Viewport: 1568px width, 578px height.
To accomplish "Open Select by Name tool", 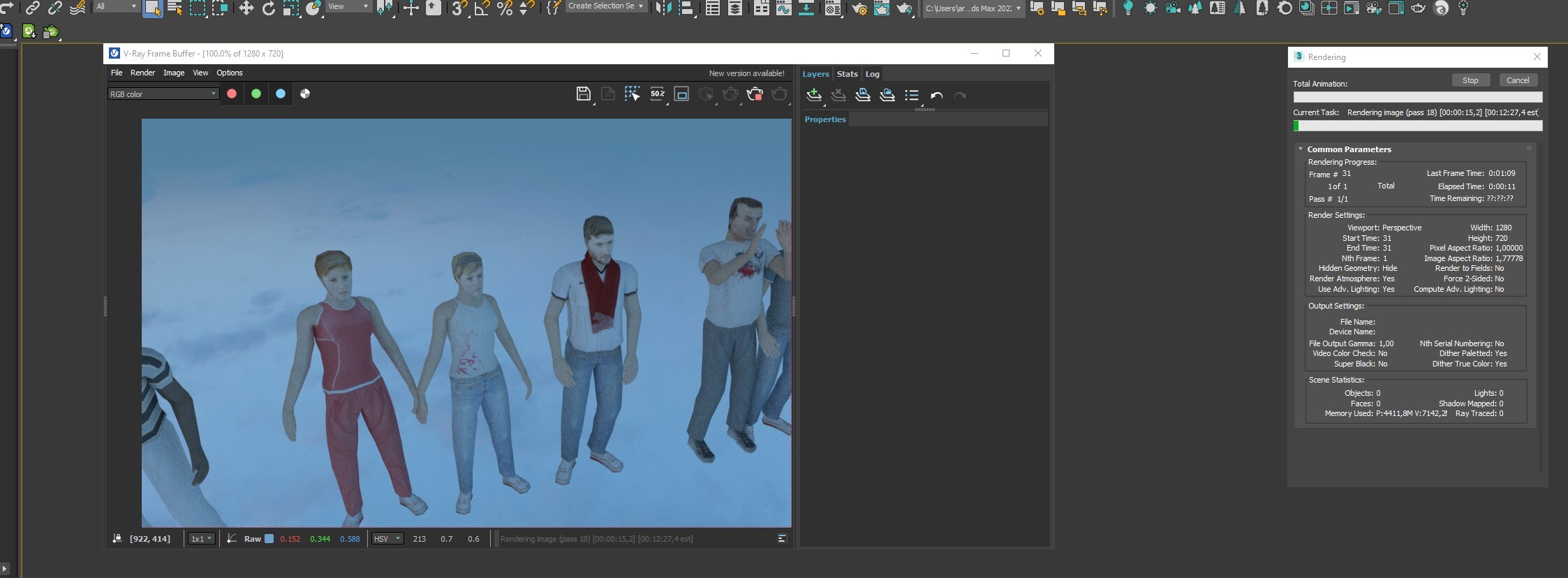I will (x=175, y=8).
